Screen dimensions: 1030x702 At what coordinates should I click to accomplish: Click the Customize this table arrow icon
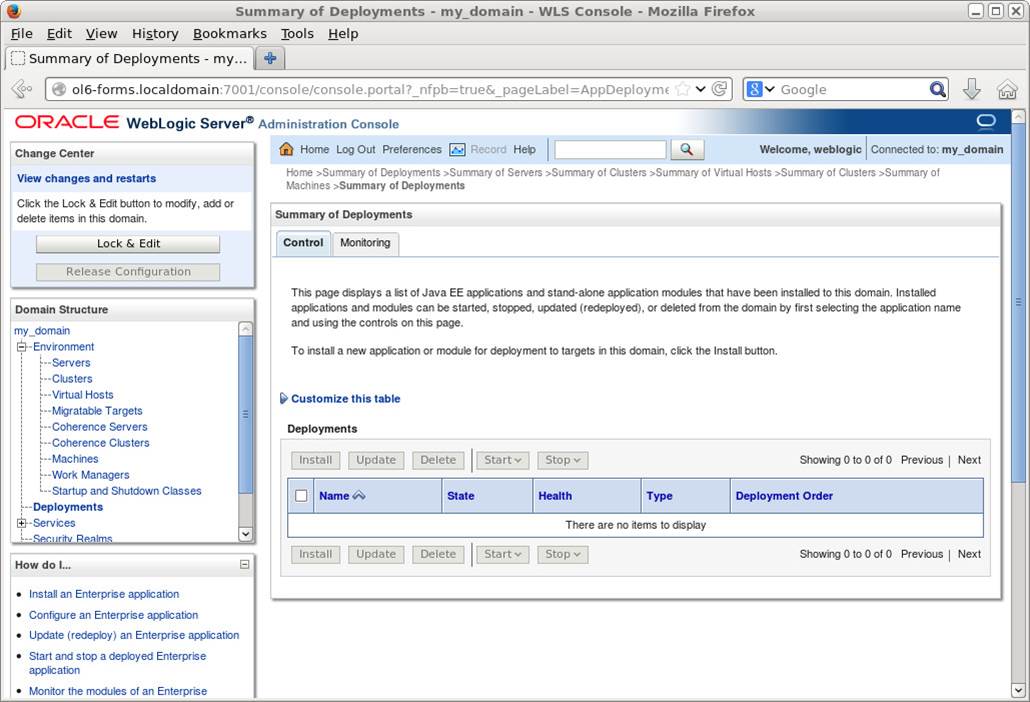(284, 398)
